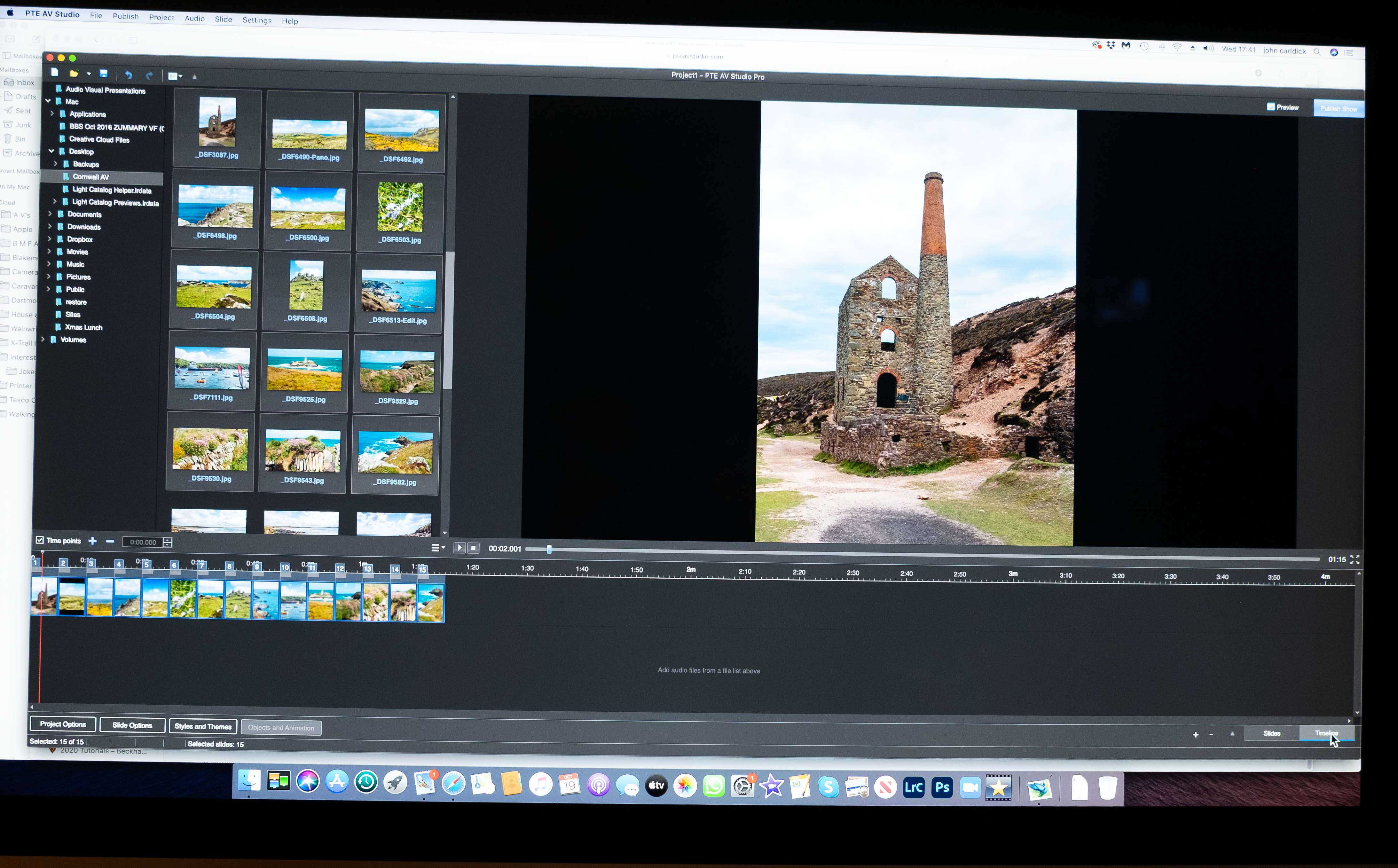Screen dimensions: 1398x868
Task: Open the Slide menu
Action: click(223, 19)
